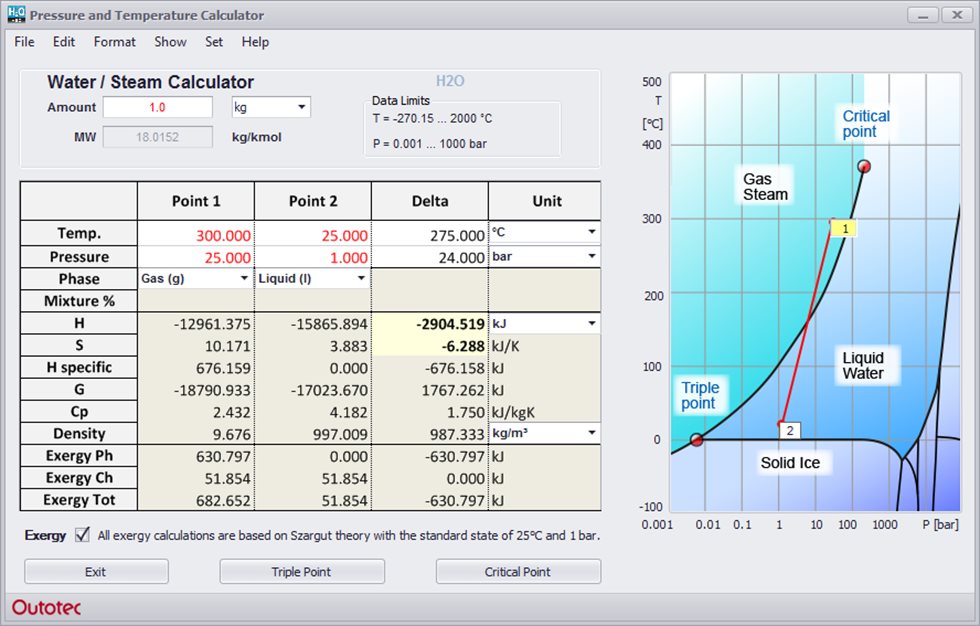Image resolution: width=980 pixels, height=626 pixels.
Task: Click the red Critical point marker on diagram
Action: click(x=864, y=166)
